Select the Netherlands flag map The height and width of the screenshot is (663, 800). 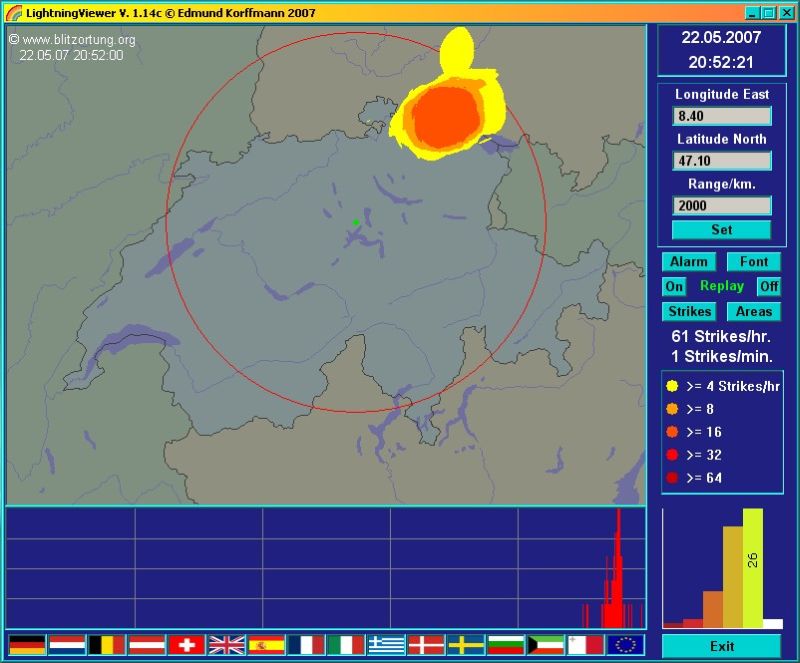coord(67,645)
